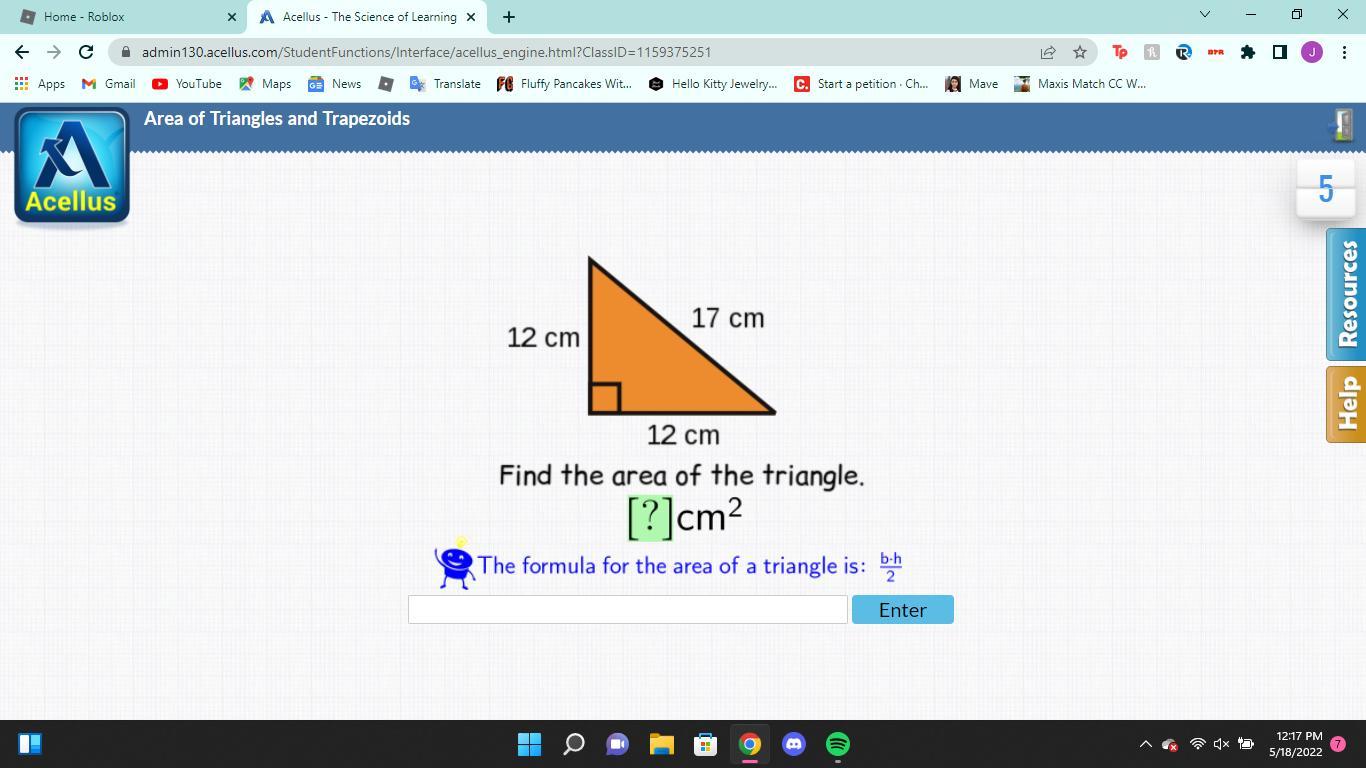Image resolution: width=1366 pixels, height=768 pixels.
Task: Submit answer with Enter button
Action: (902, 610)
